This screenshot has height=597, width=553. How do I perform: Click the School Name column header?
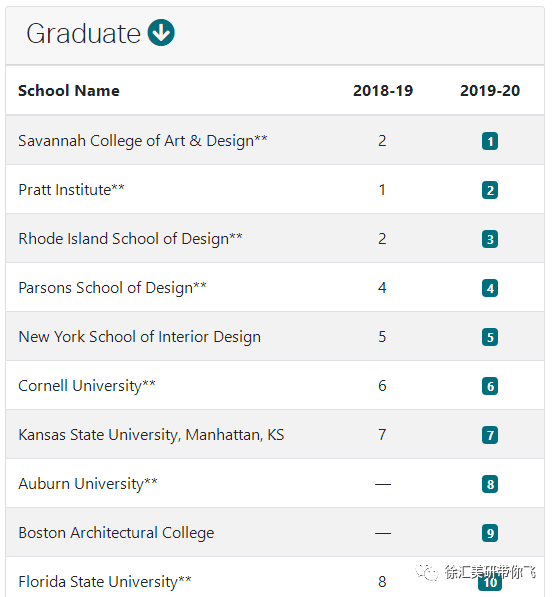[x=69, y=91]
